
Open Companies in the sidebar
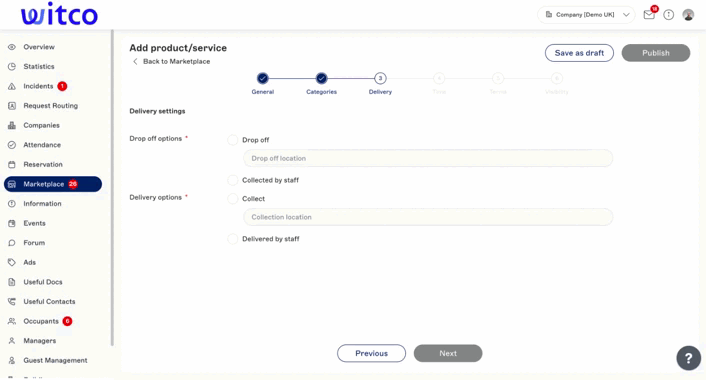coord(41,125)
